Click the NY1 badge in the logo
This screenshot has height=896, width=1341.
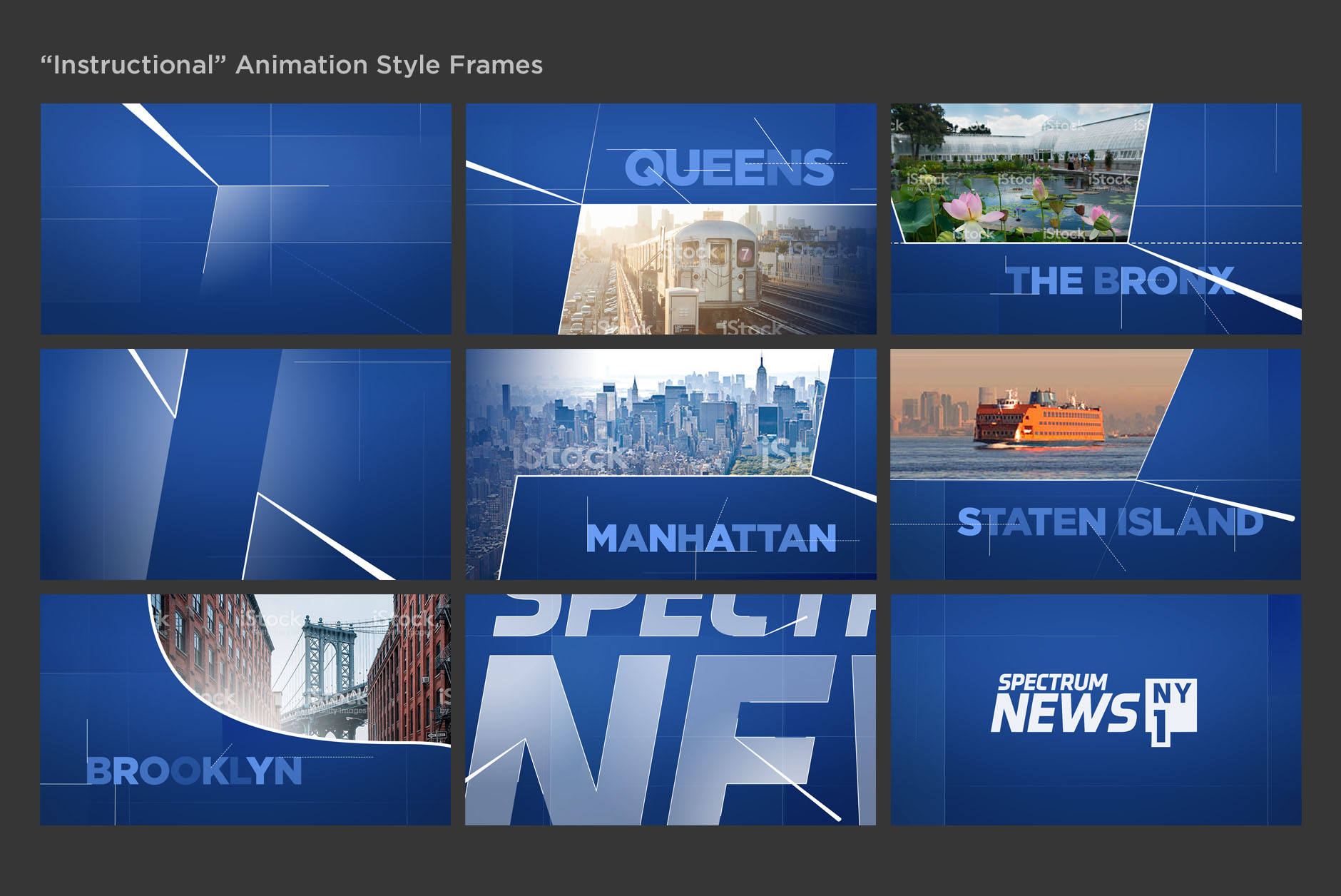(x=1171, y=711)
